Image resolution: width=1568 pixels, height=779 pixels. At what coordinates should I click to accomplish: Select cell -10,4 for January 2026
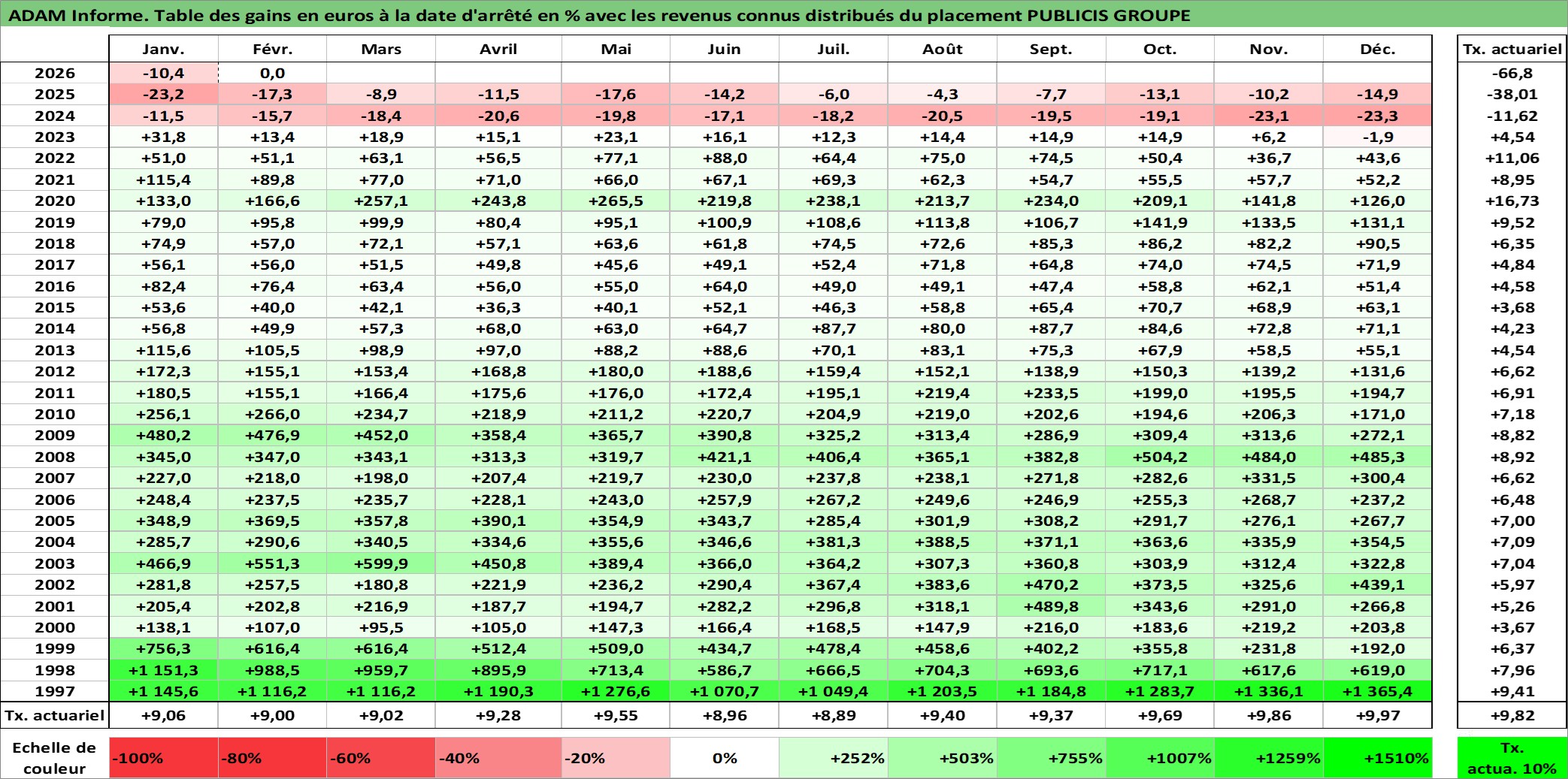coord(164,73)
